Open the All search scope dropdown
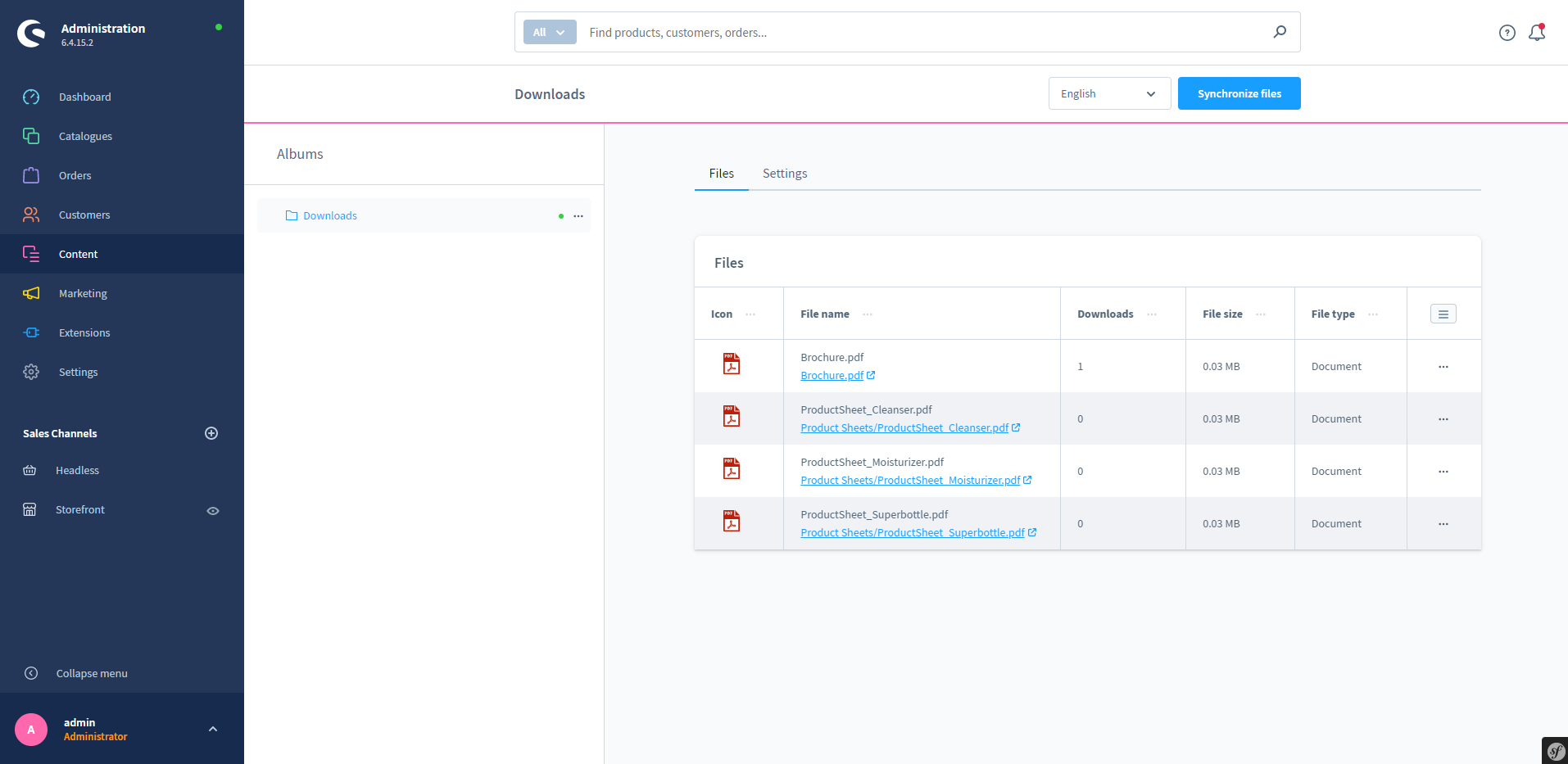 pyautogui.click(x=550, y=32)
